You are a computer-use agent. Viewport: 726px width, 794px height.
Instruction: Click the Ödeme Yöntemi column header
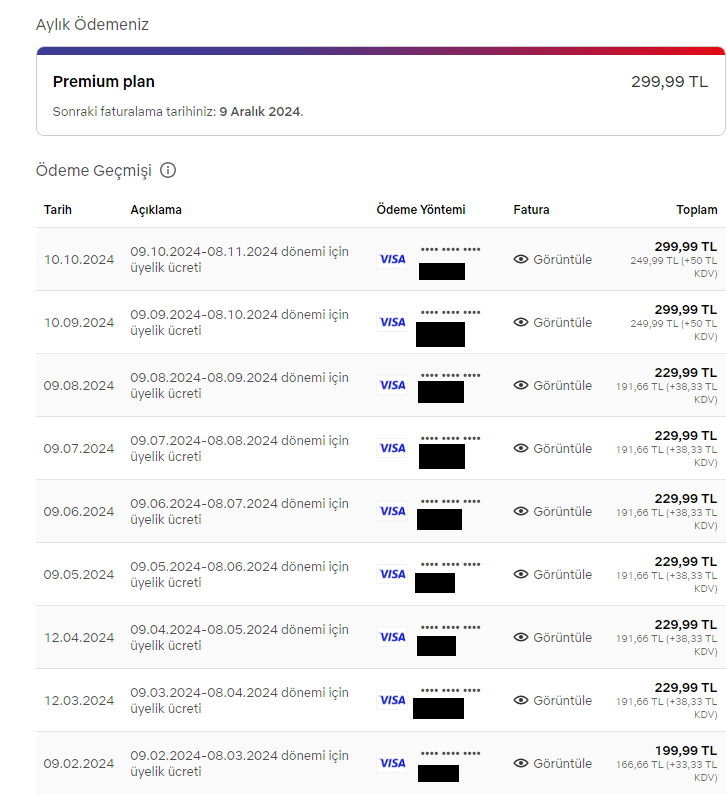click(x=421, y=210)
